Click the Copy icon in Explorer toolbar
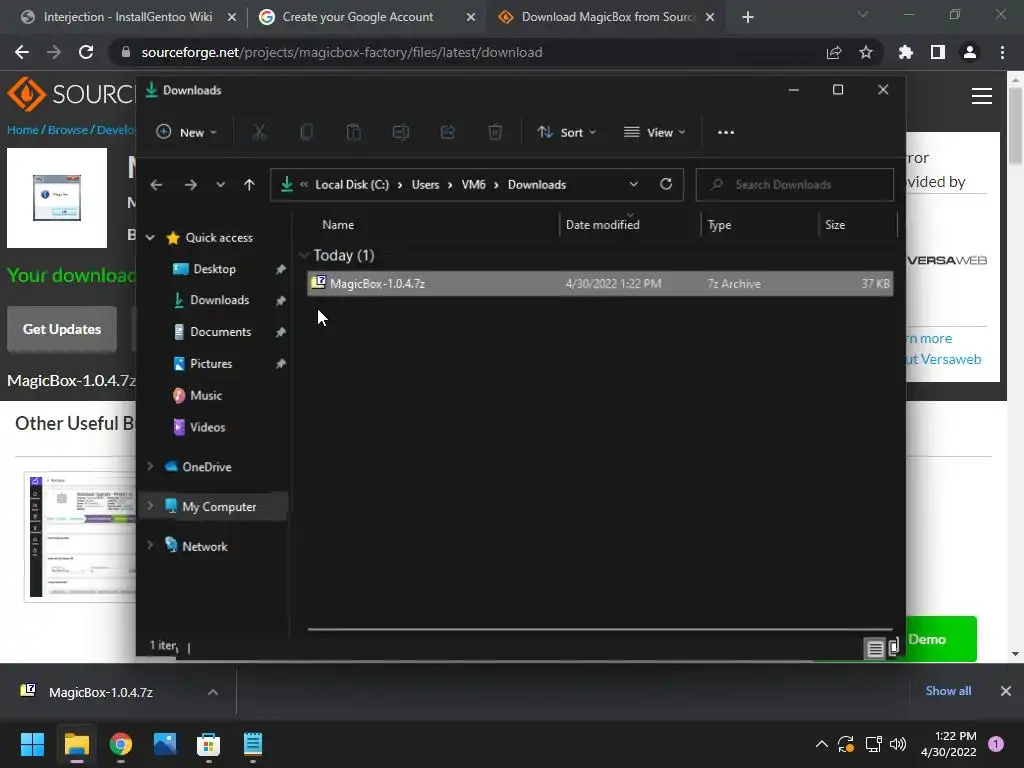The image size is (1024, 768). pyautogui.click(x=306, y=132)
